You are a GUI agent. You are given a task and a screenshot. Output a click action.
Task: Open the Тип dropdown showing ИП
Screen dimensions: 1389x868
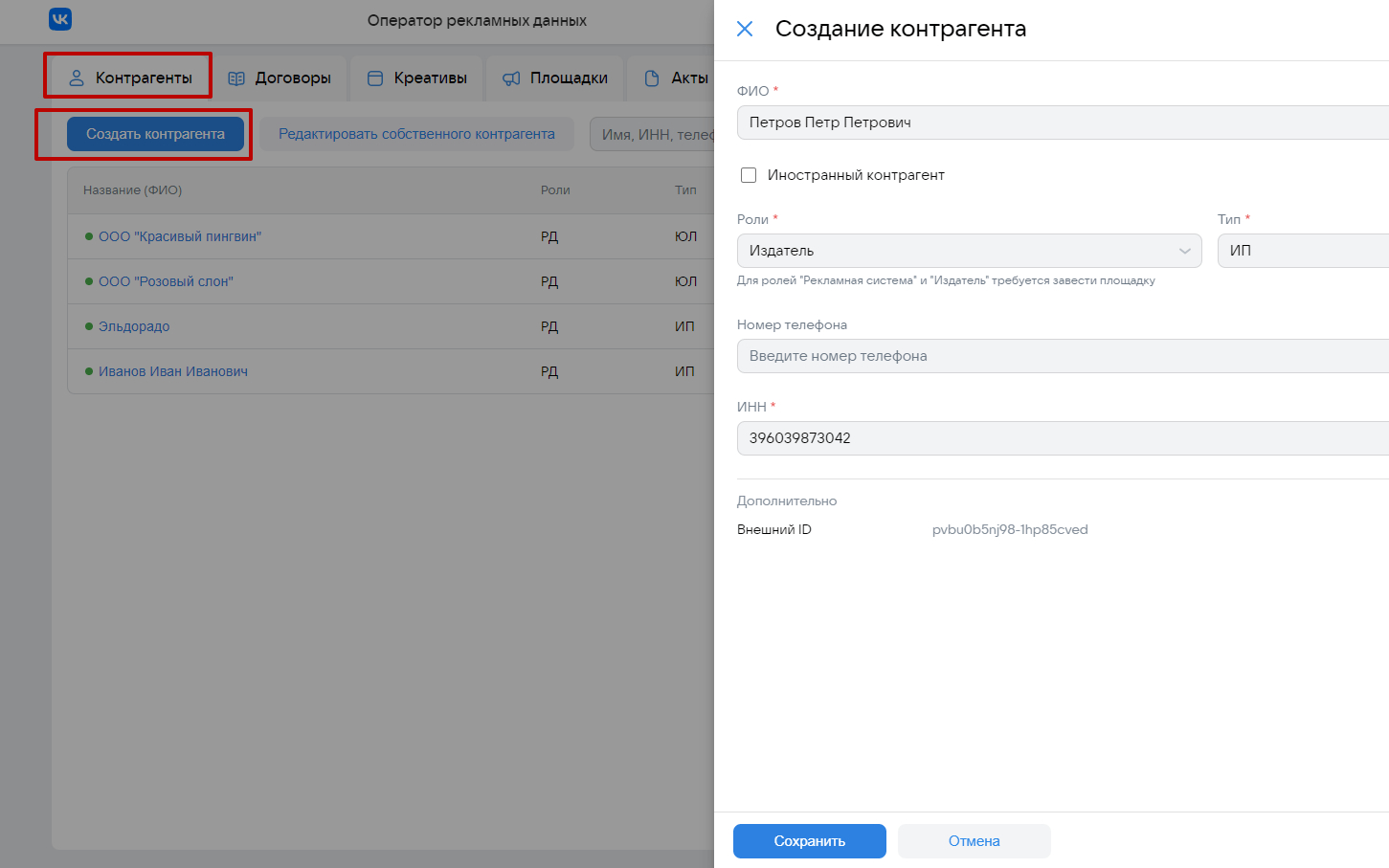click(1302, 251)
